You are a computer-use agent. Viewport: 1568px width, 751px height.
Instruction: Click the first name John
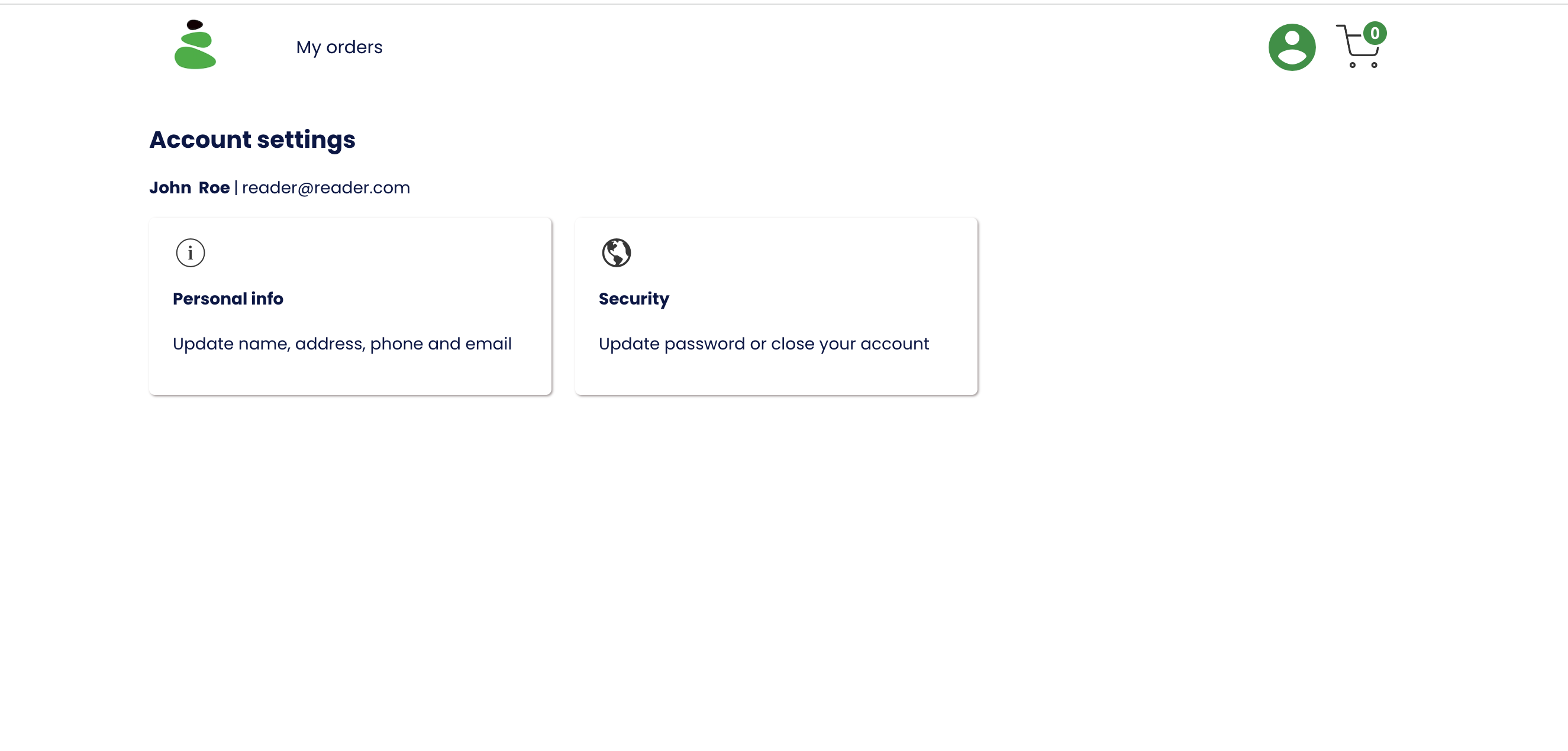tap(170, 187)
